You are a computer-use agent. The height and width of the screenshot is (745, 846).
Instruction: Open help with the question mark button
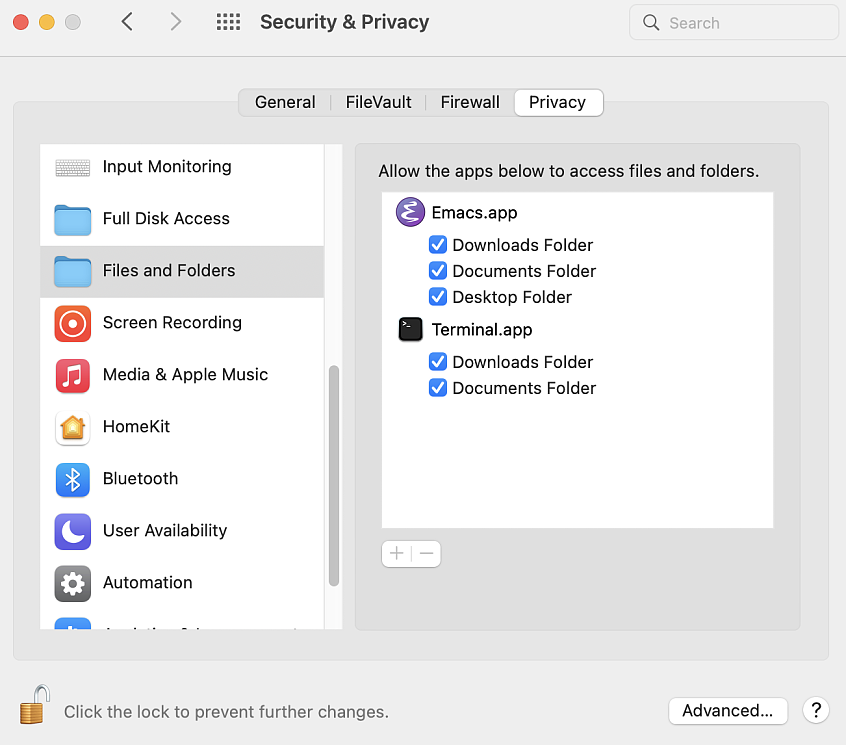coord(816,710)
